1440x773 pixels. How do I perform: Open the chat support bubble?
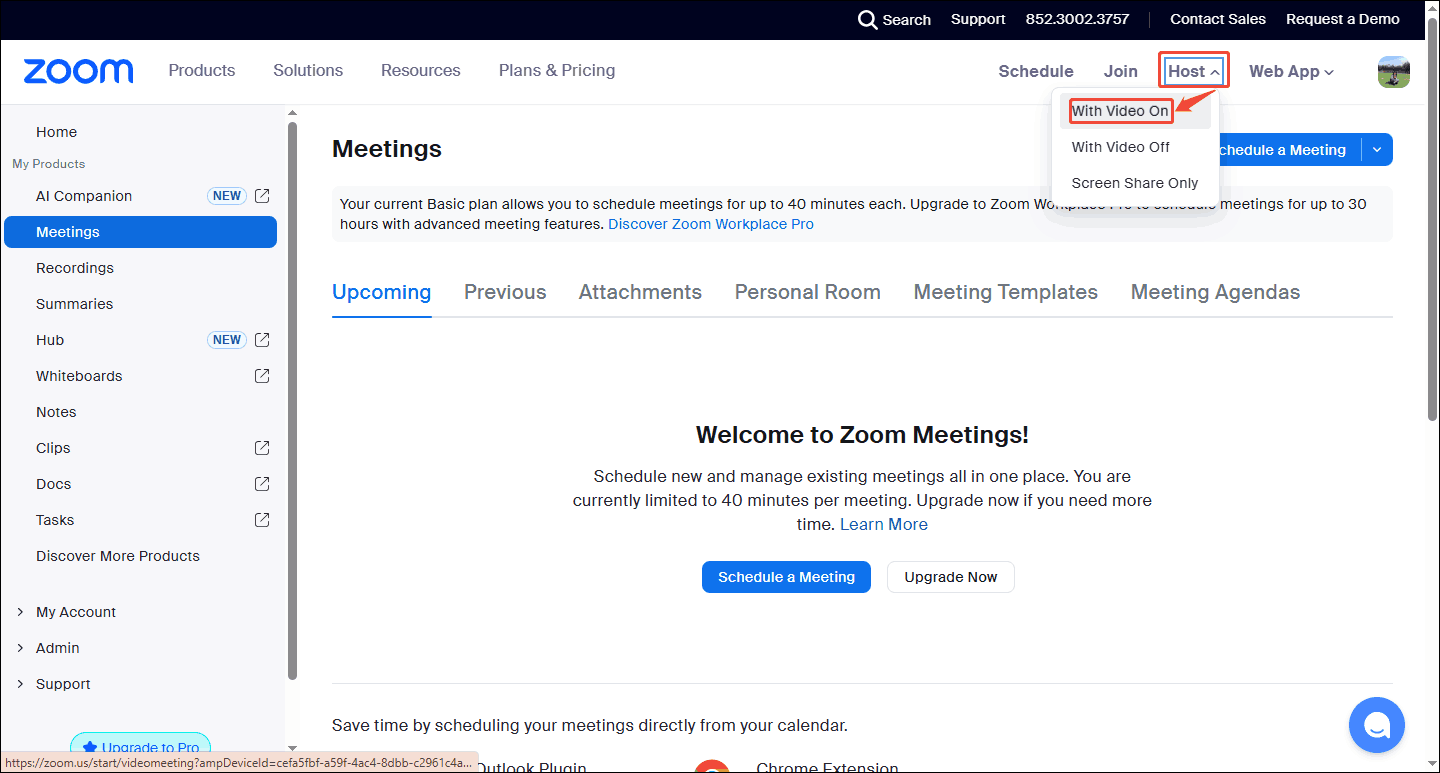(x=1377, y=725)
